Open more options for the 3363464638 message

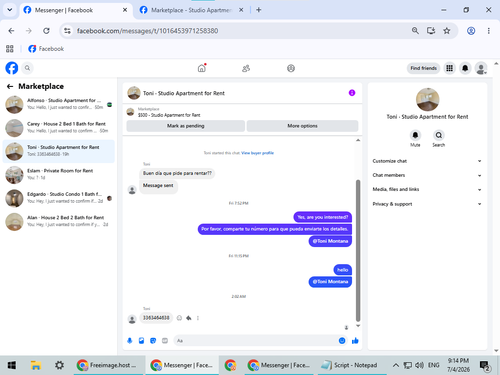tap(198, 318)
